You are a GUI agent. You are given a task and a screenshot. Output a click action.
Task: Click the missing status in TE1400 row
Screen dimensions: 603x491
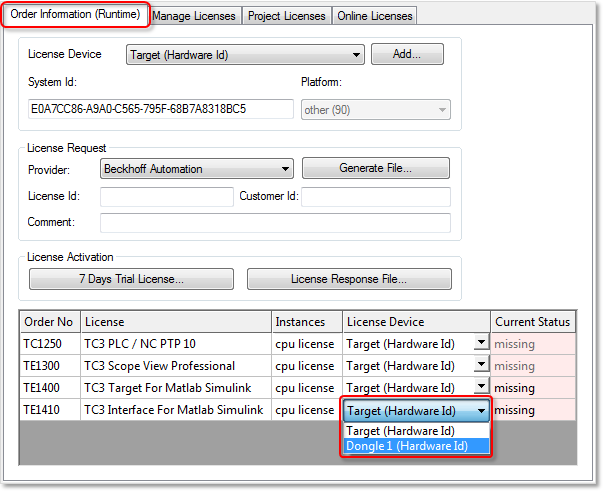pyautogui.click(x=533, y=388)
